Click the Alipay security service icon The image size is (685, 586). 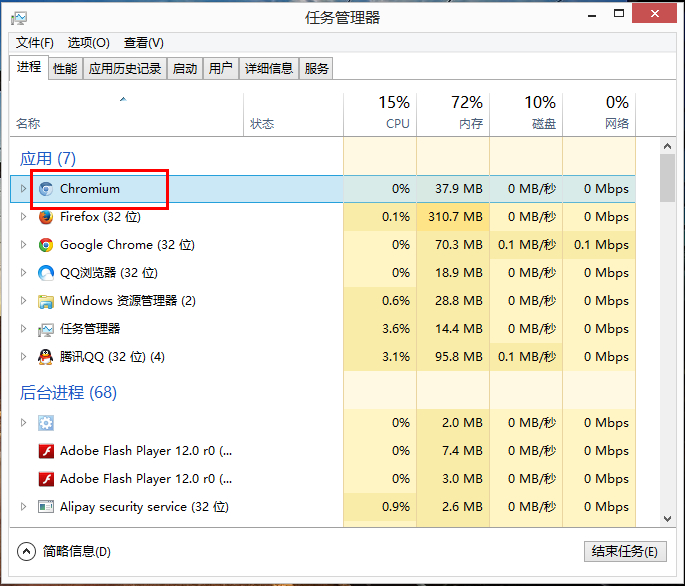click(x=46, y=507)
